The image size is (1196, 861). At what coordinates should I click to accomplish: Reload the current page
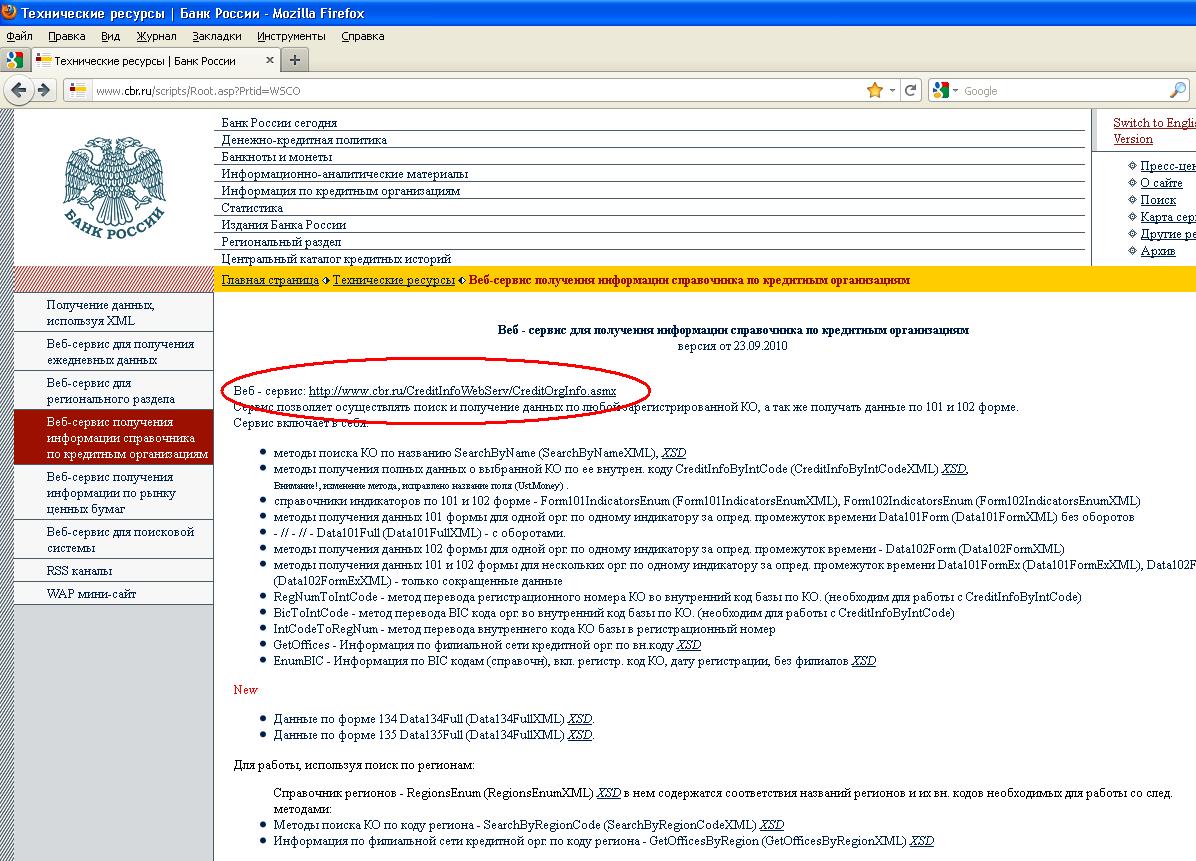[x=910, y=90]
